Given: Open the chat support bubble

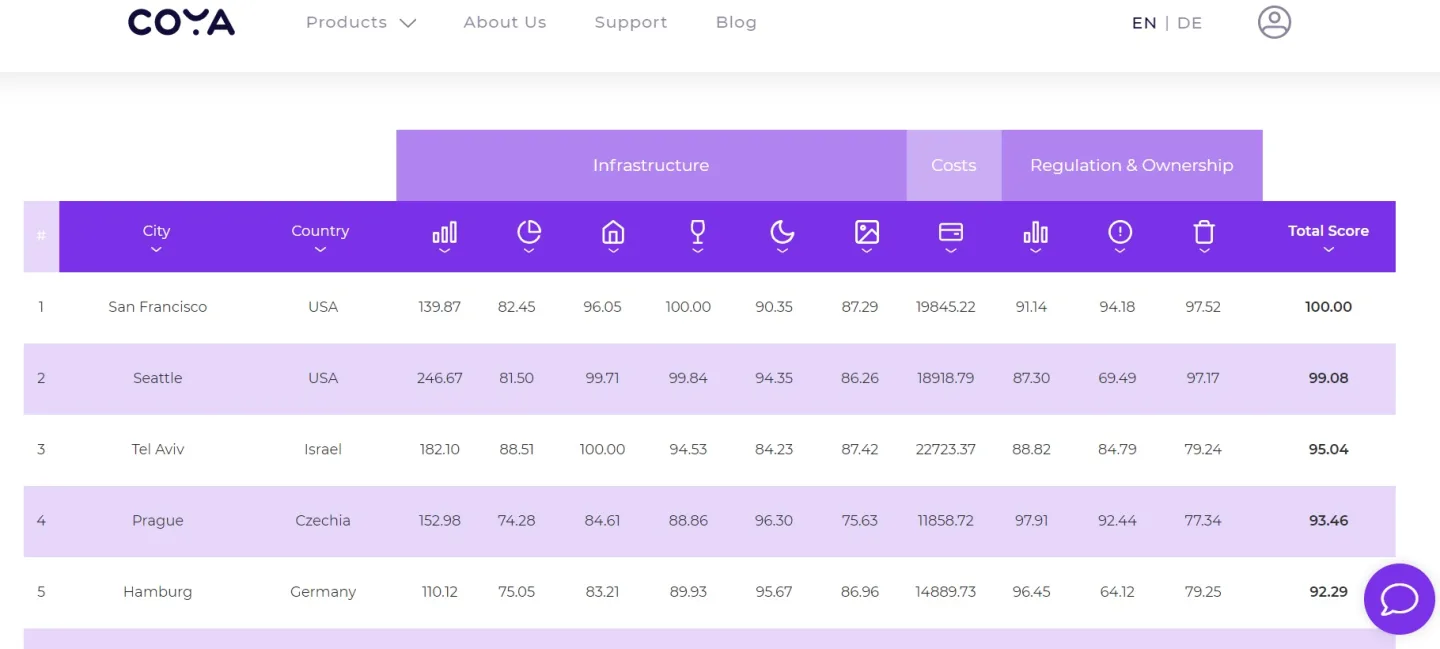Looking at the screenshot, I should click(x=1399, y=599).
